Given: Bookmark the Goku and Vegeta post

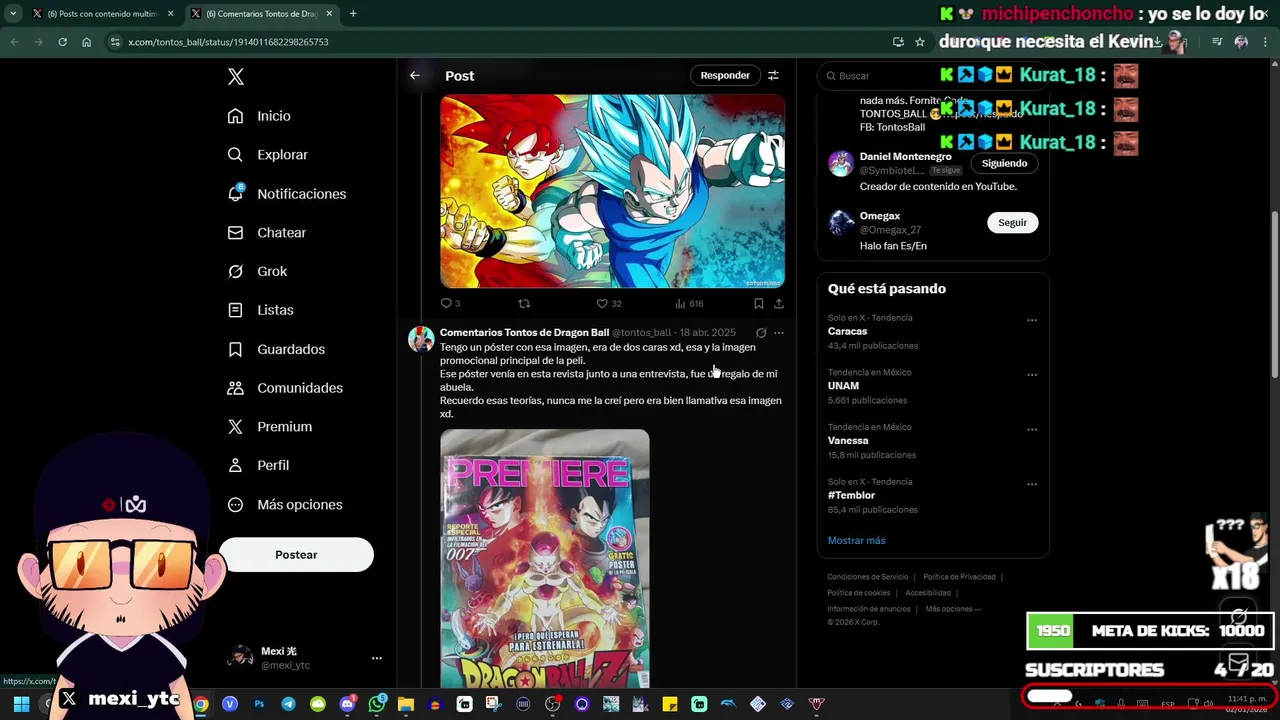Looking at the screenshot, I should 759,303.
